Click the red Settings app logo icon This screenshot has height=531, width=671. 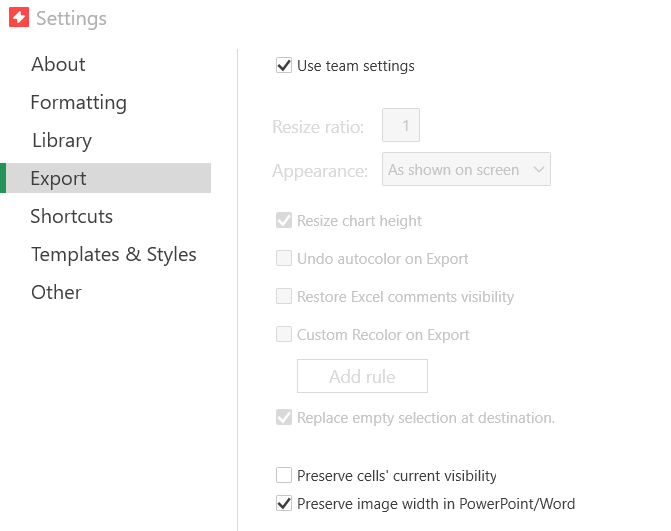tap(19, 17)
